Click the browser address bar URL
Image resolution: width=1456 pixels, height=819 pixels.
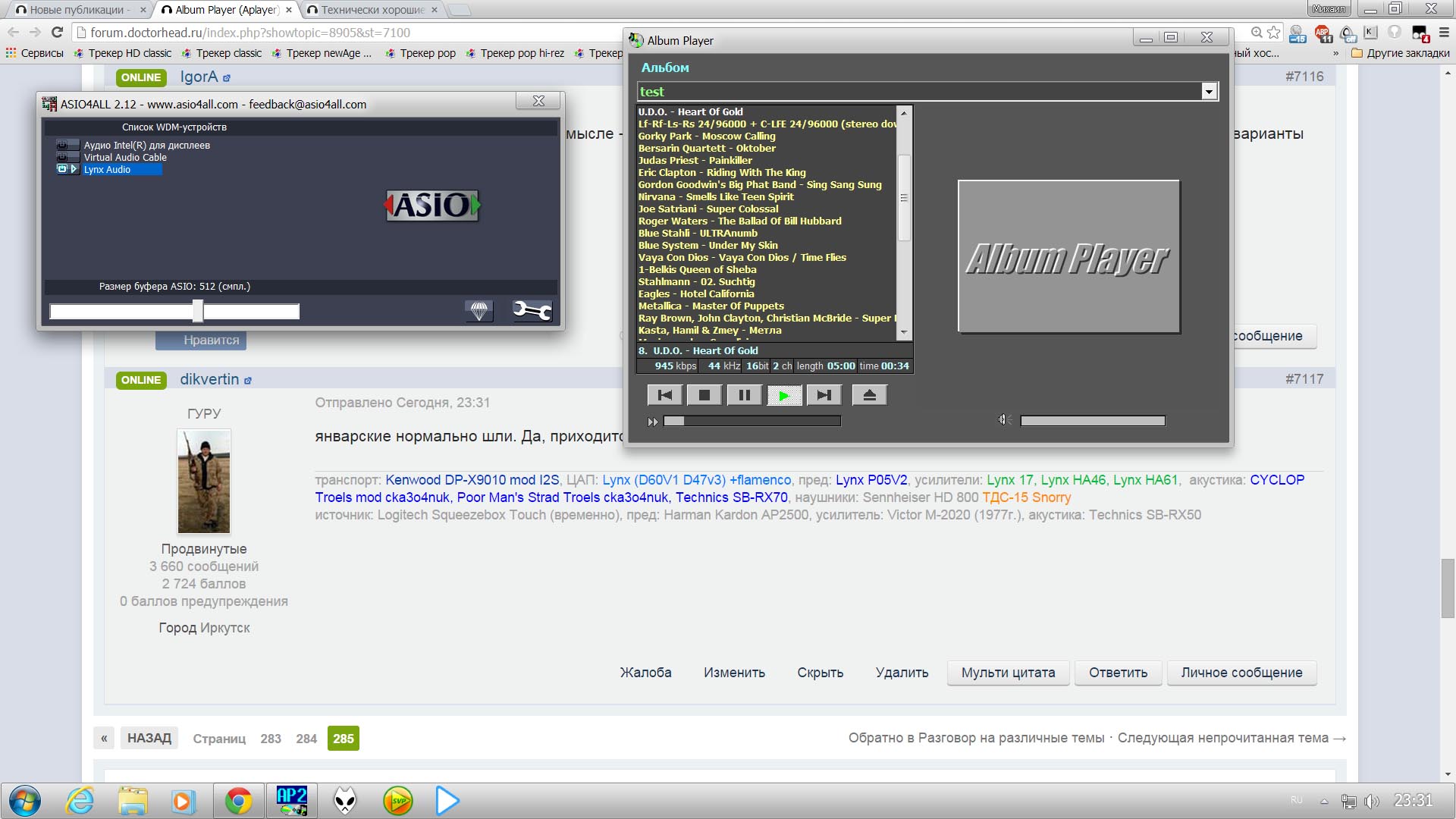pos(250,33)
